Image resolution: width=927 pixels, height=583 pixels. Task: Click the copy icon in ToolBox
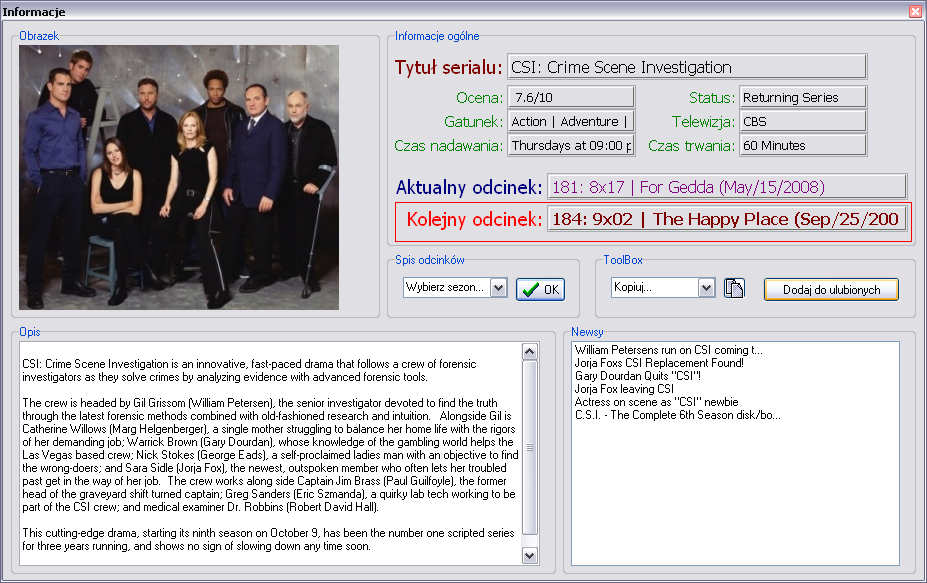pos(734,288)
